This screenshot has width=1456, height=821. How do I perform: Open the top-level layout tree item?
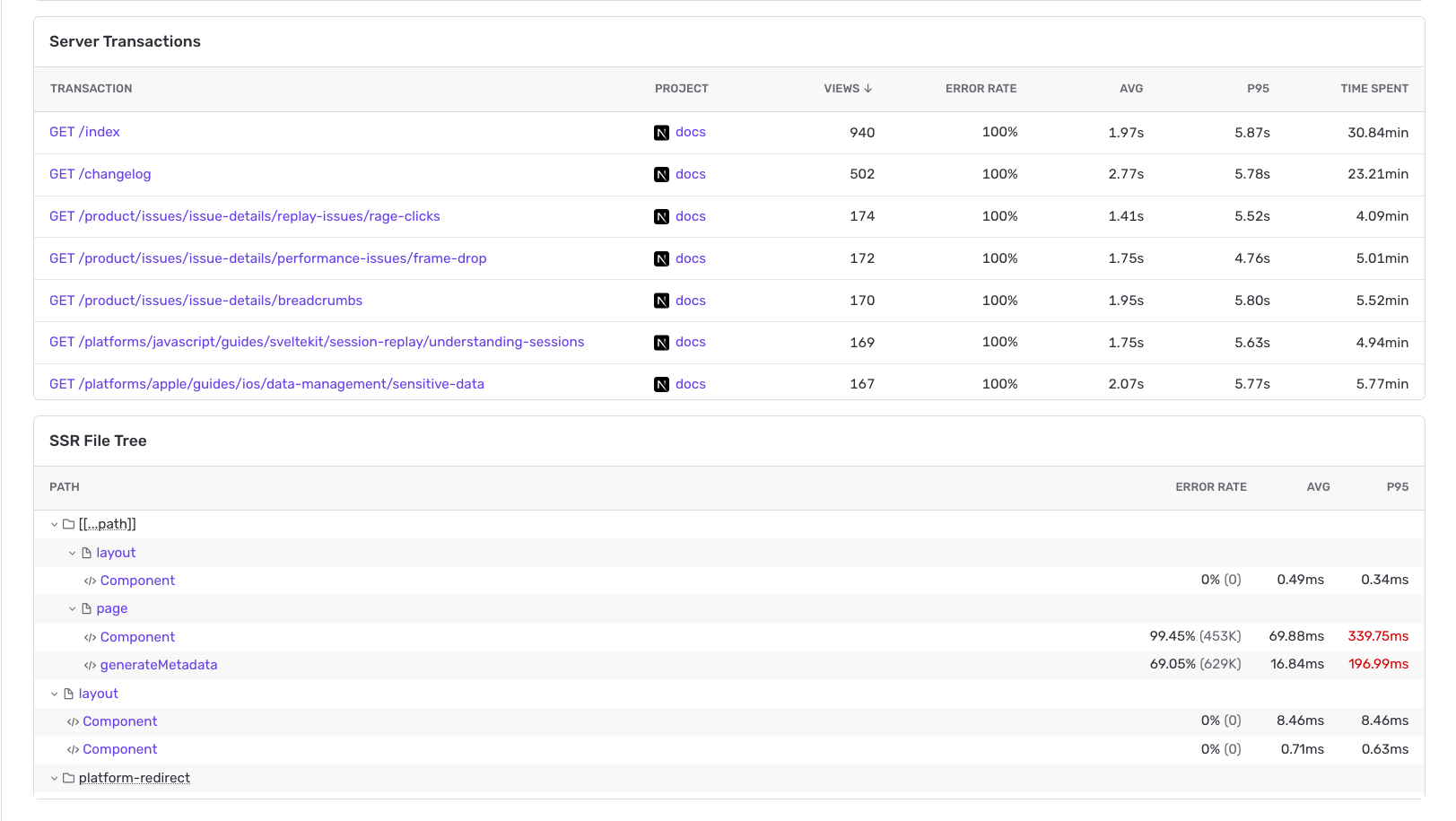tap(99, 694)
